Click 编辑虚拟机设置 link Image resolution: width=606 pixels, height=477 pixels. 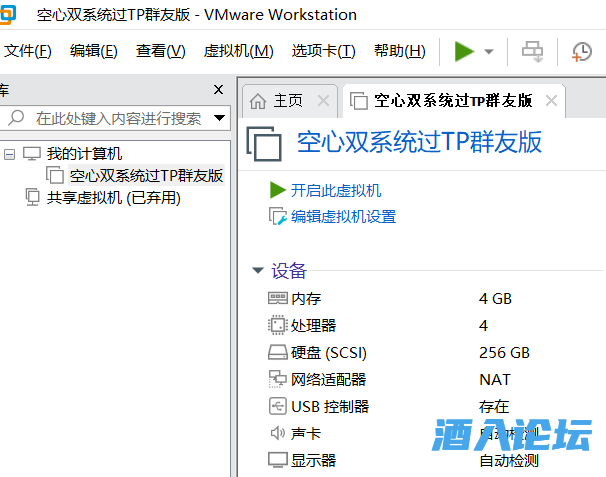coord(343,216)
